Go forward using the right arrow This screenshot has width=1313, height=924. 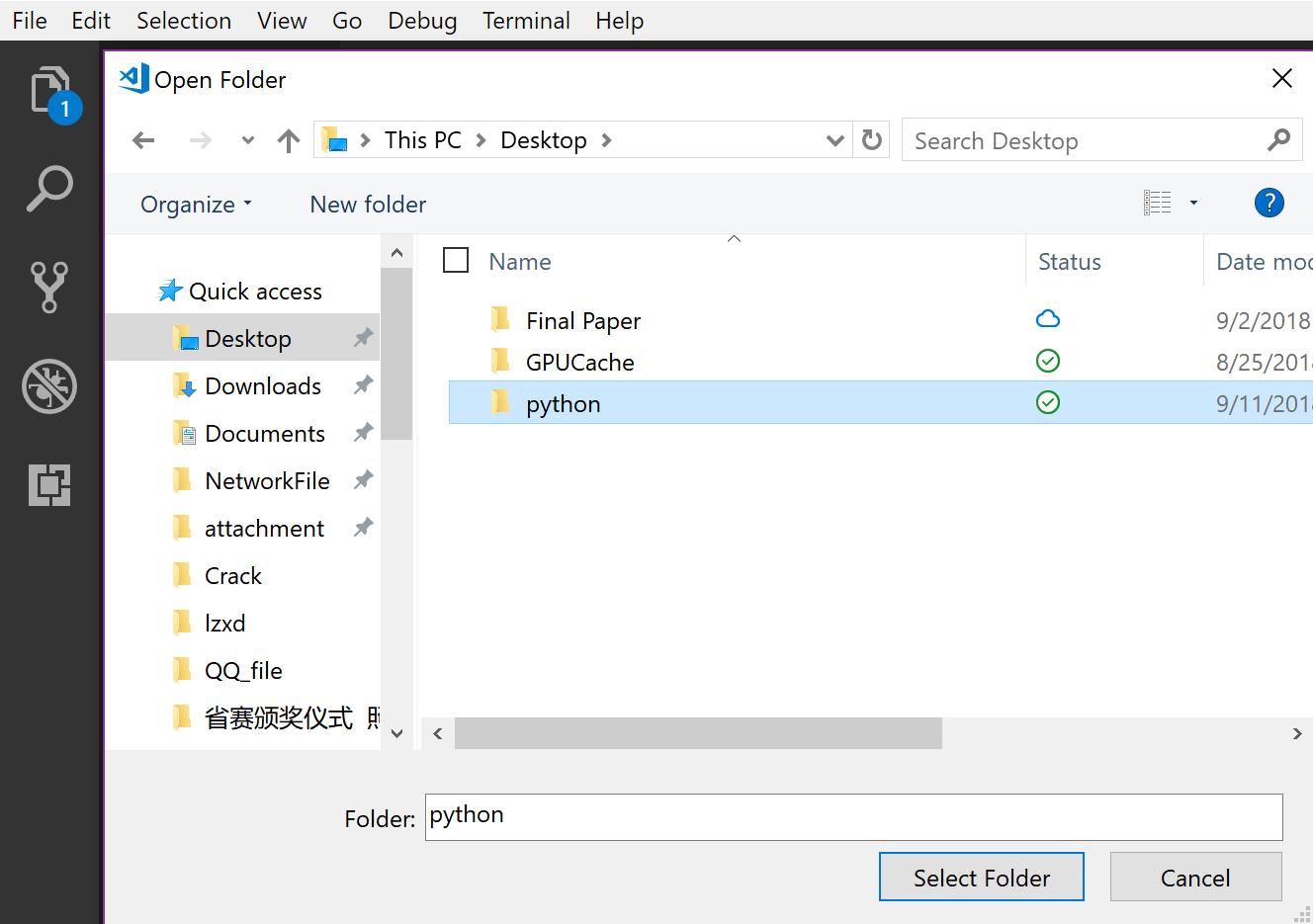[x=201, y=140]
